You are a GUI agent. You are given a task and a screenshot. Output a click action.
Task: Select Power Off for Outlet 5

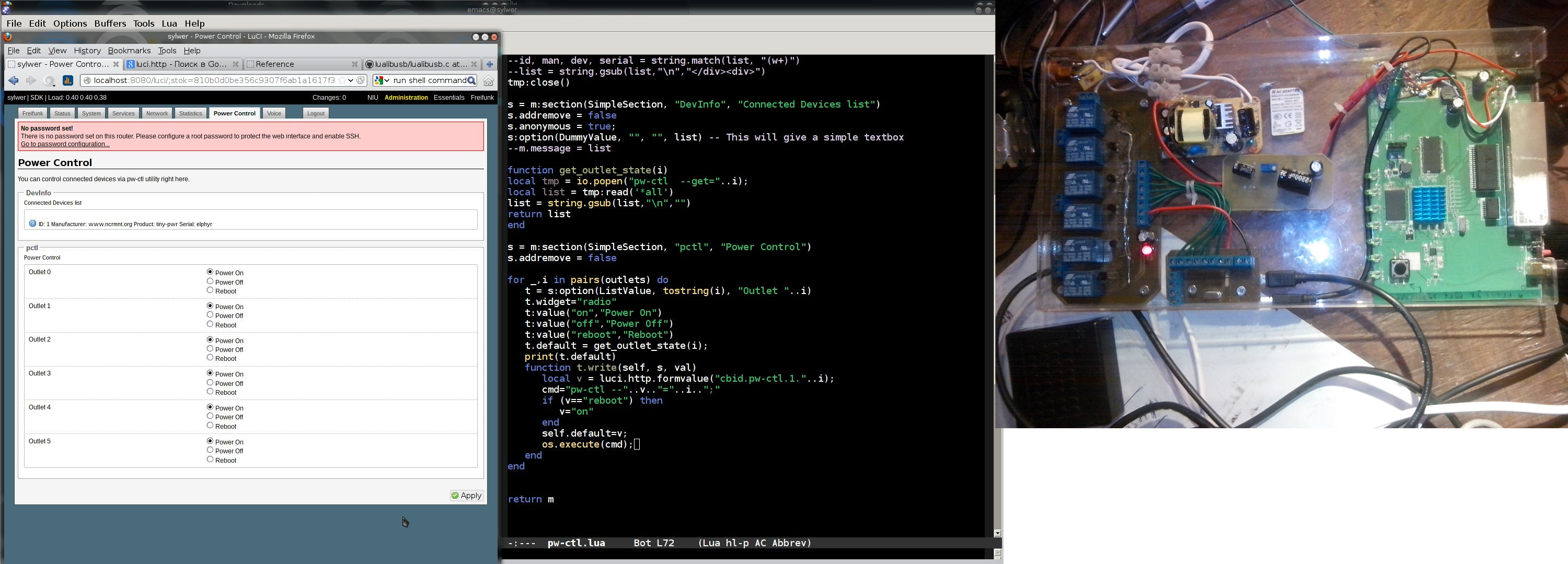210,450
